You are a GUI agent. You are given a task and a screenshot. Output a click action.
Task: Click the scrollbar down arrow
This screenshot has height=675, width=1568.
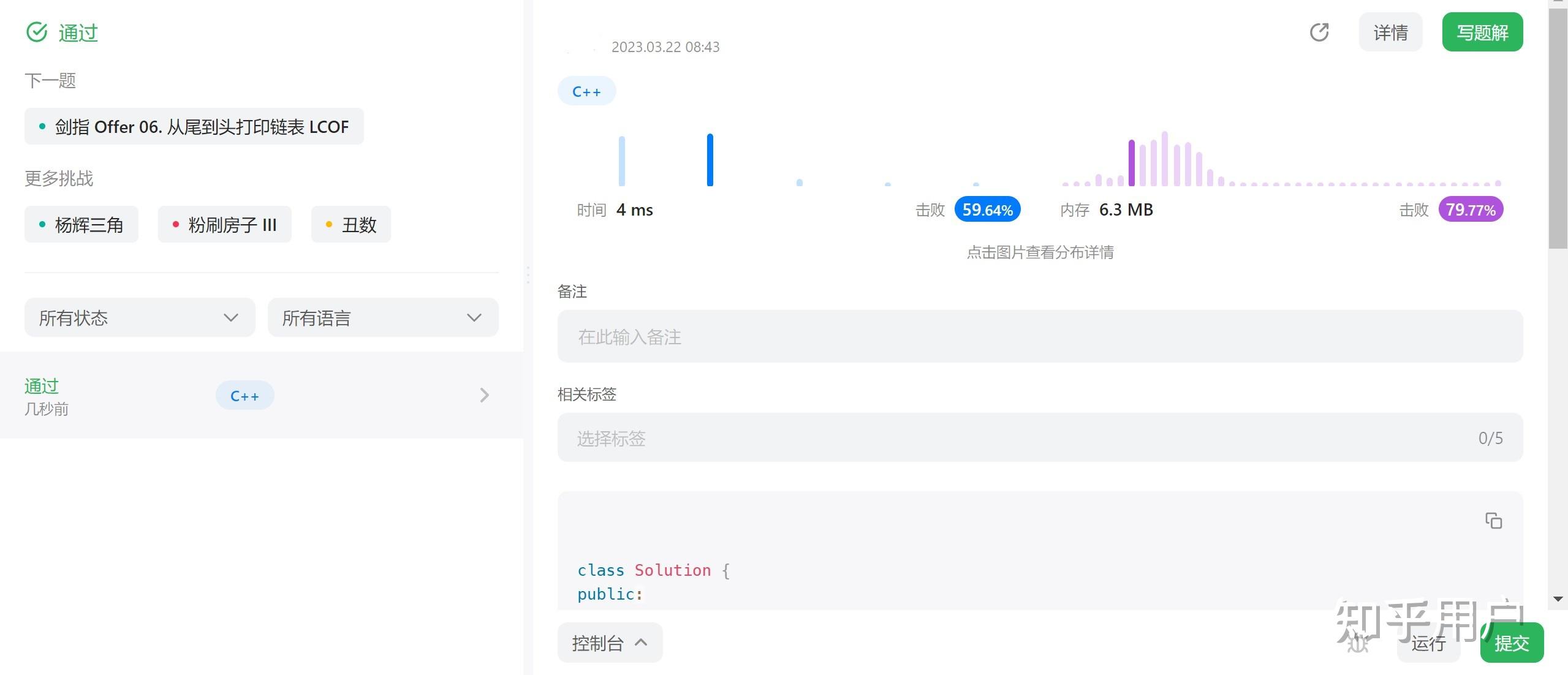tap(1558, 599)
